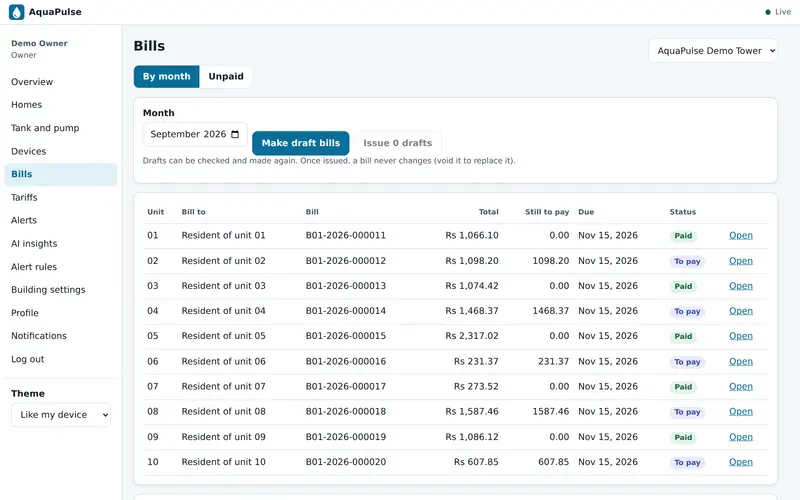Click the To pay badge for unit 08

pos(687,412)
